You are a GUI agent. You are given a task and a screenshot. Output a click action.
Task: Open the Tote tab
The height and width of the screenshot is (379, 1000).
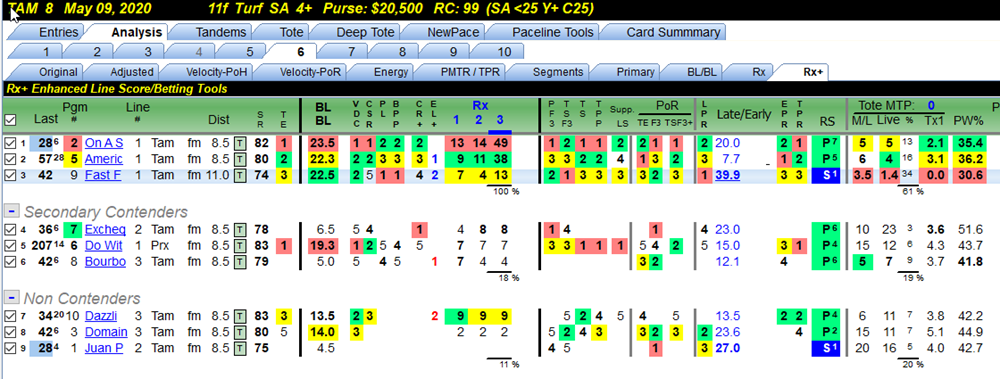[x=291, y=32]
